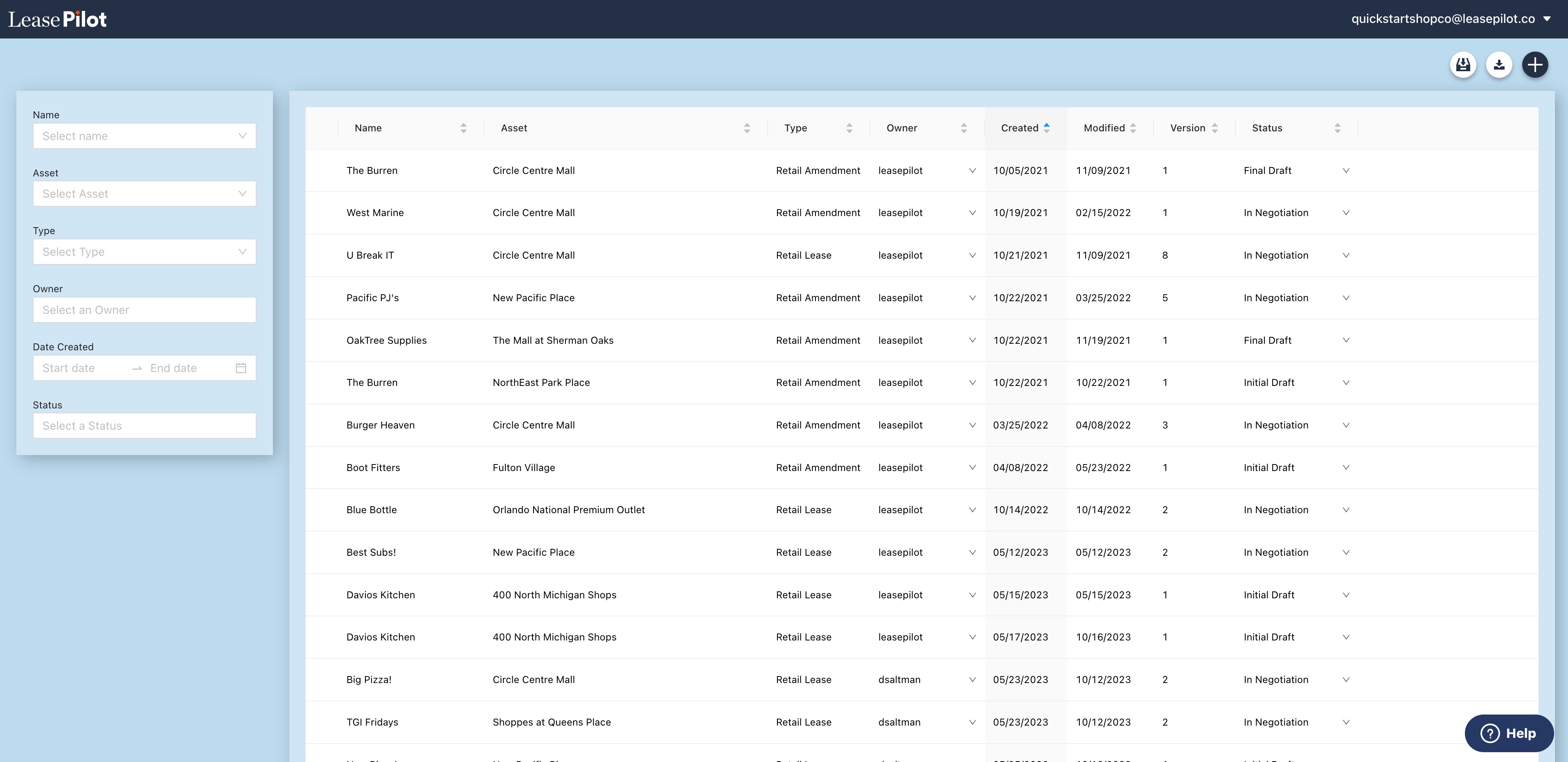Image resolution: width=1568 pixels, height=762 pixels.
Task: Click the Select an Owner field
Action: click(x=144, y=310)
